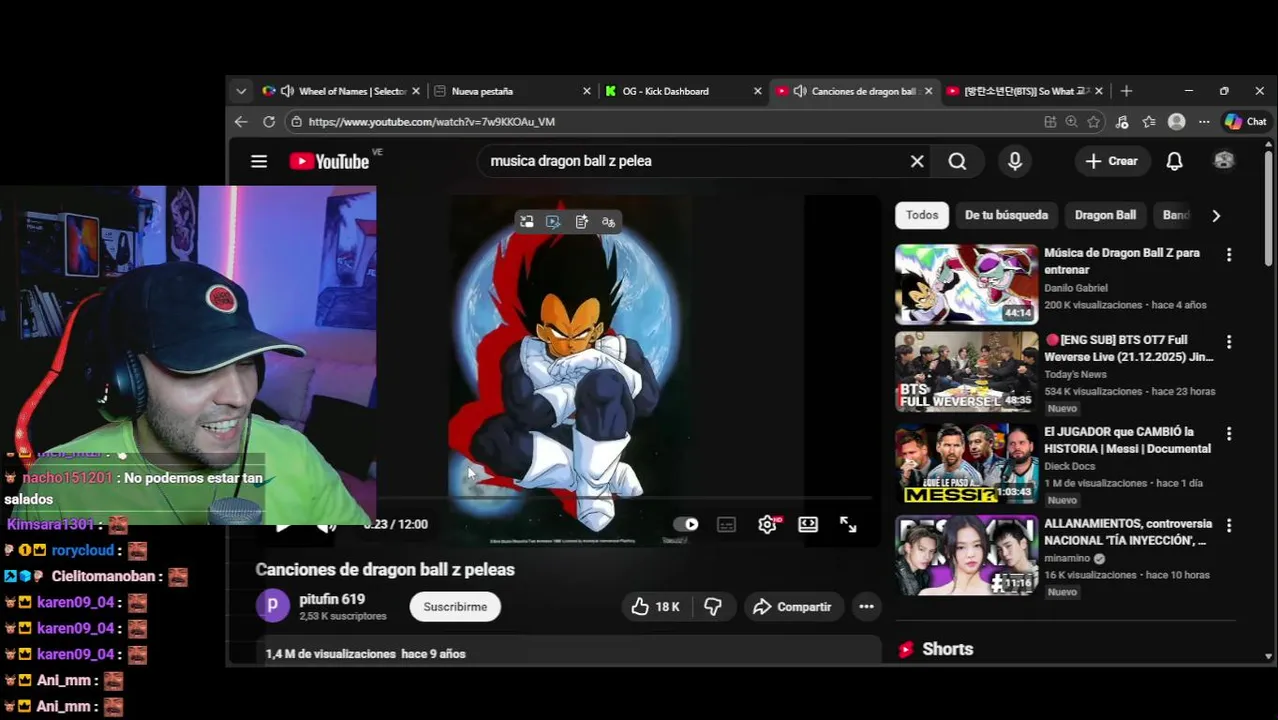Open El JUGADOR que CAMBIÓ la HISTORIA title

(1127, 440)
